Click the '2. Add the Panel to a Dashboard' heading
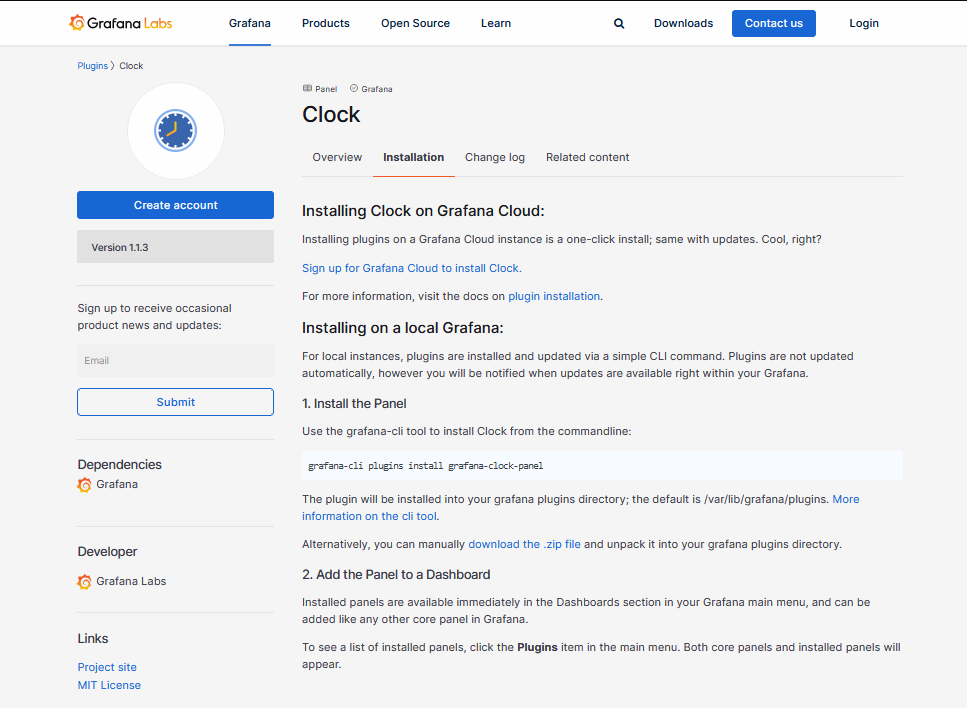This screenshot has width=967, height=708. 396,575
